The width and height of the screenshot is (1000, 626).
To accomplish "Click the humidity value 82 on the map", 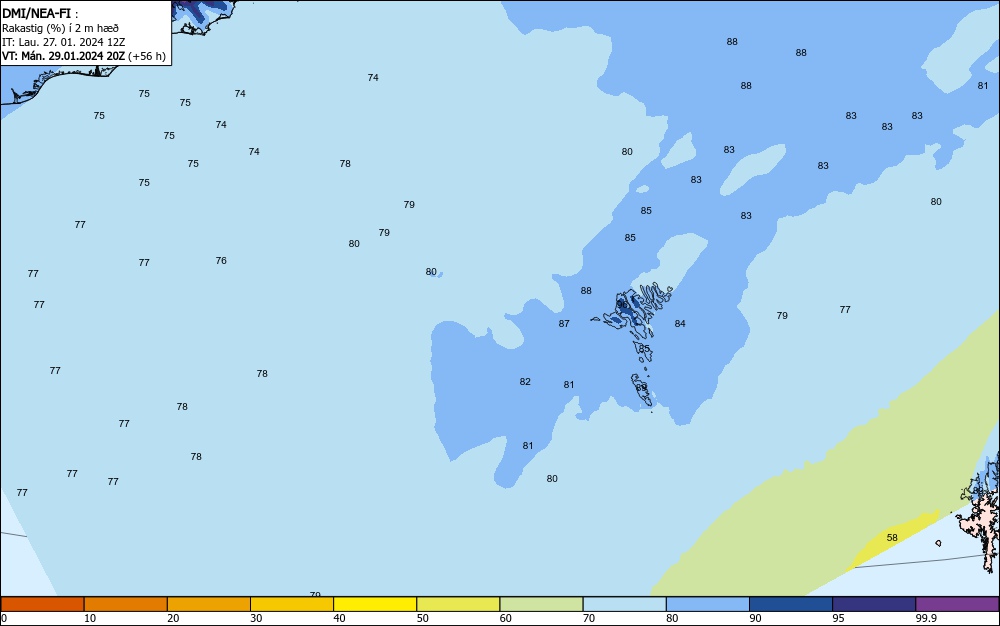I will coord(525,381).
